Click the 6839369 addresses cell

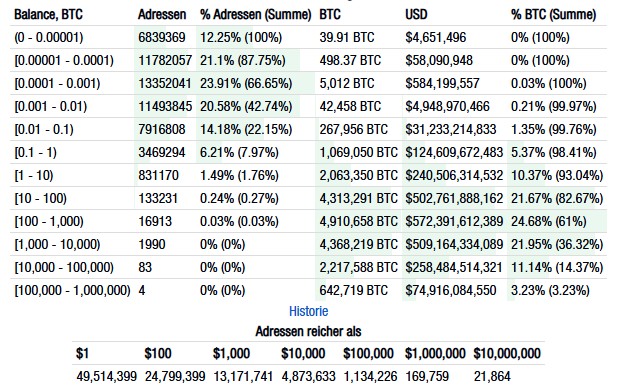162,38
